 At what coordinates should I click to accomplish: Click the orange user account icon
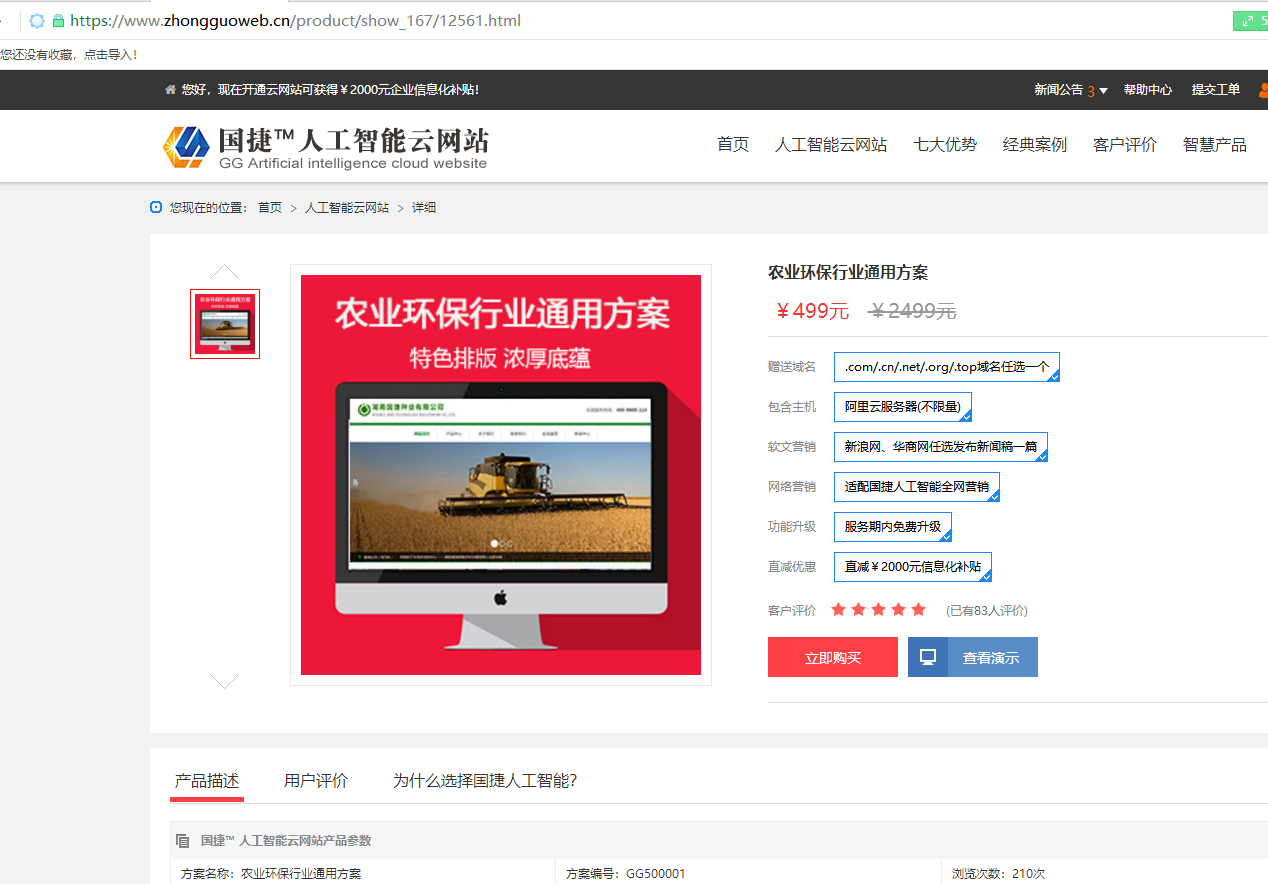pyautogui.click(x=1262, y=90)
